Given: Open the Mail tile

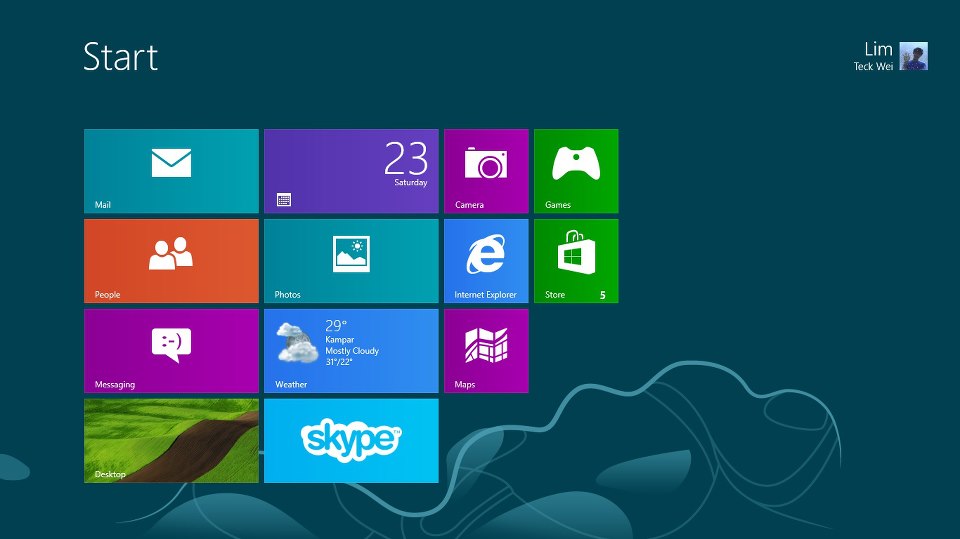Looking at the screenshot, I should pyautogui.click(x=171, y=171).
